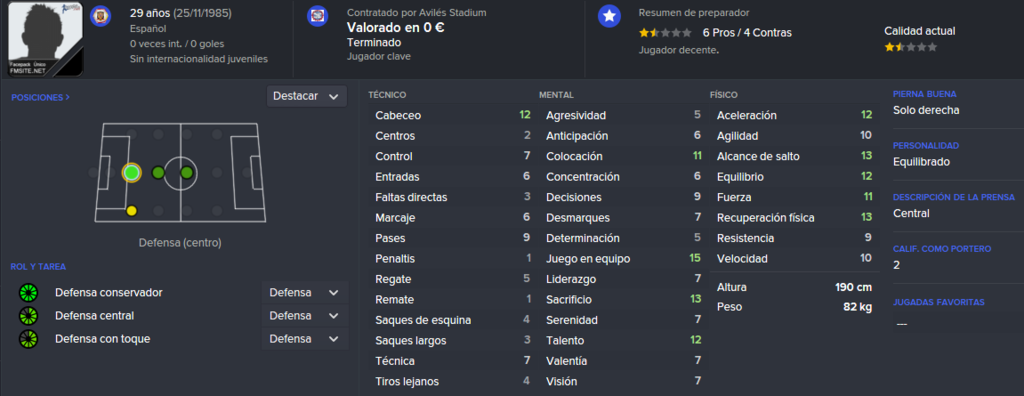
Task: Open Defensa con toque task dropdown
Action: 304,339
